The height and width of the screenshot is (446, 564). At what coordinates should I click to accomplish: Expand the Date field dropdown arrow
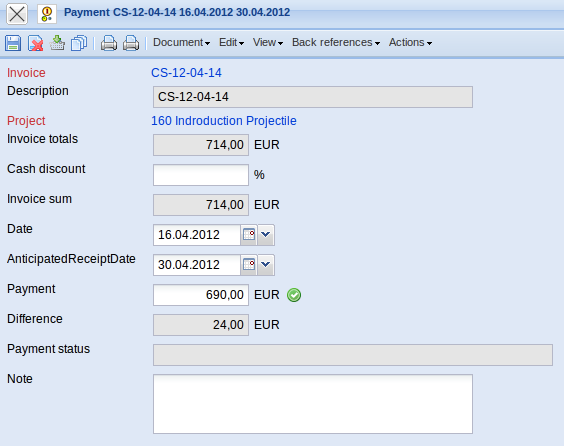click(266, 235)
